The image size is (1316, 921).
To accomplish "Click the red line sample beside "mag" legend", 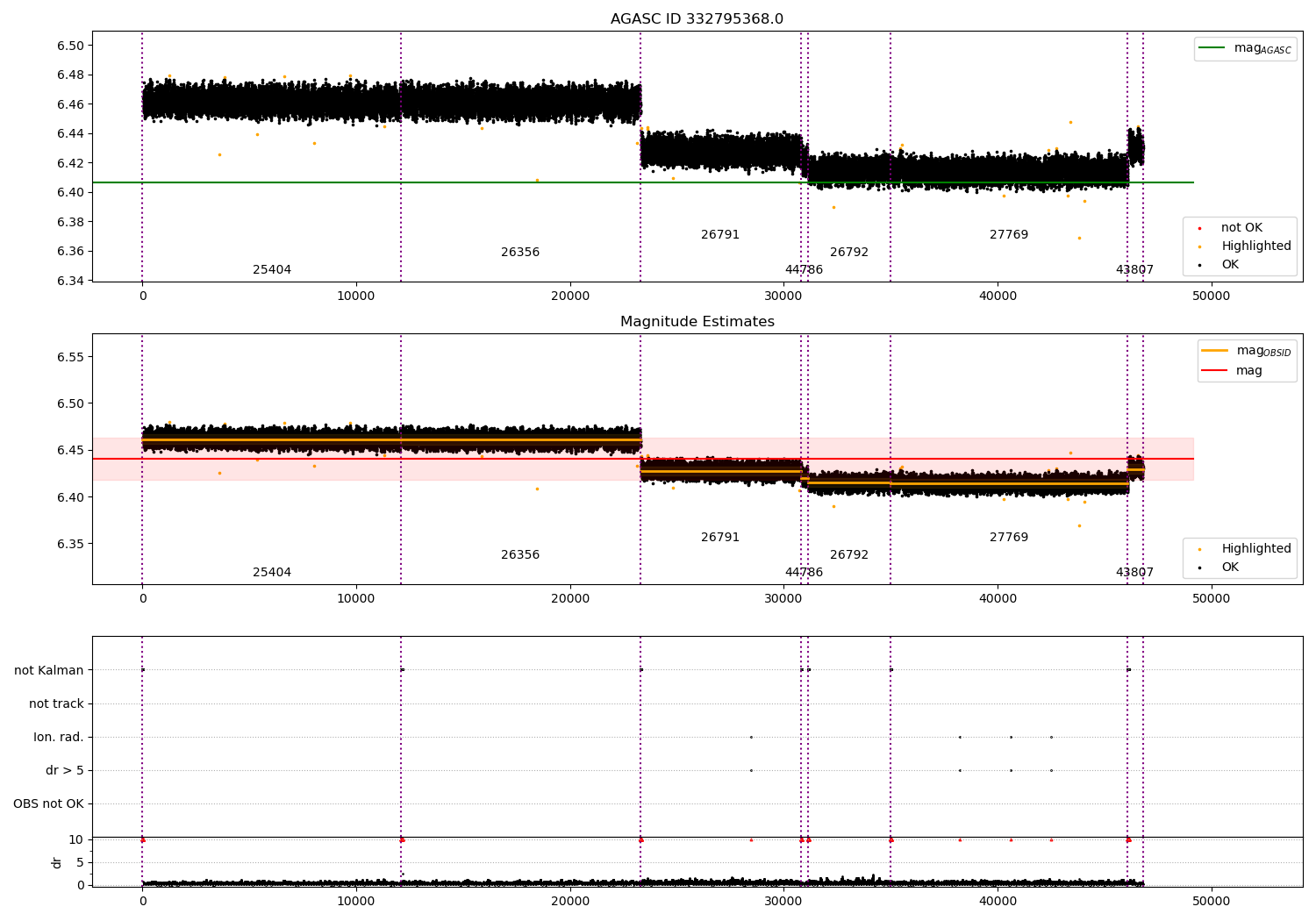I will point(1214,370).
